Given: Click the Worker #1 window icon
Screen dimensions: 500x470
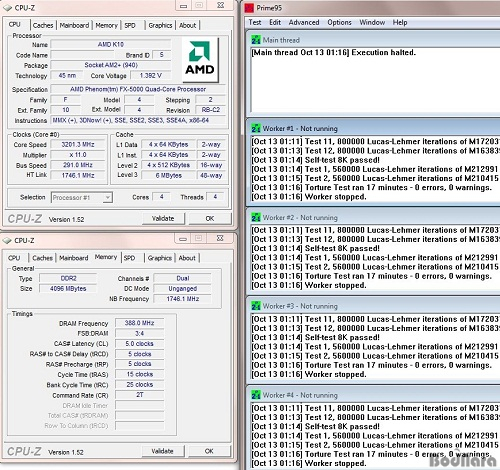Looking at the screenshot, I should [256, 129].
